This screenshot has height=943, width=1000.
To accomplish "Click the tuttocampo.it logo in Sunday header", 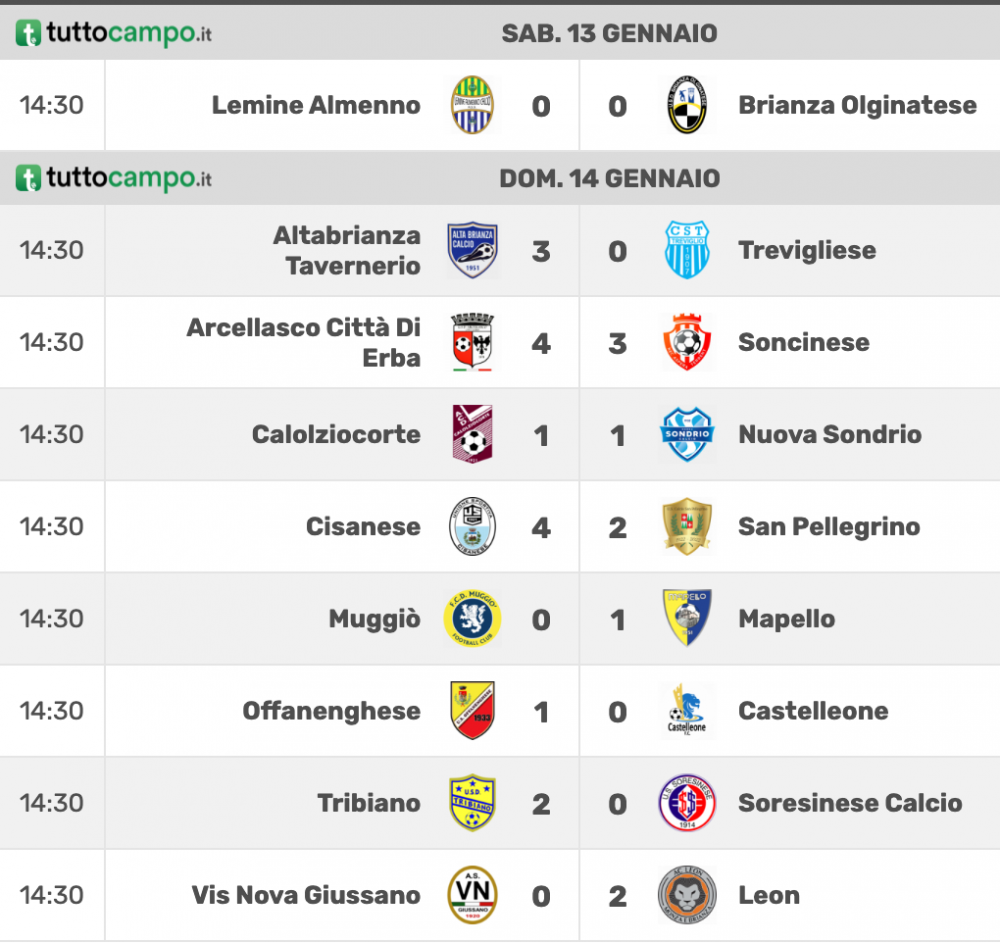I will coord(114,178).
